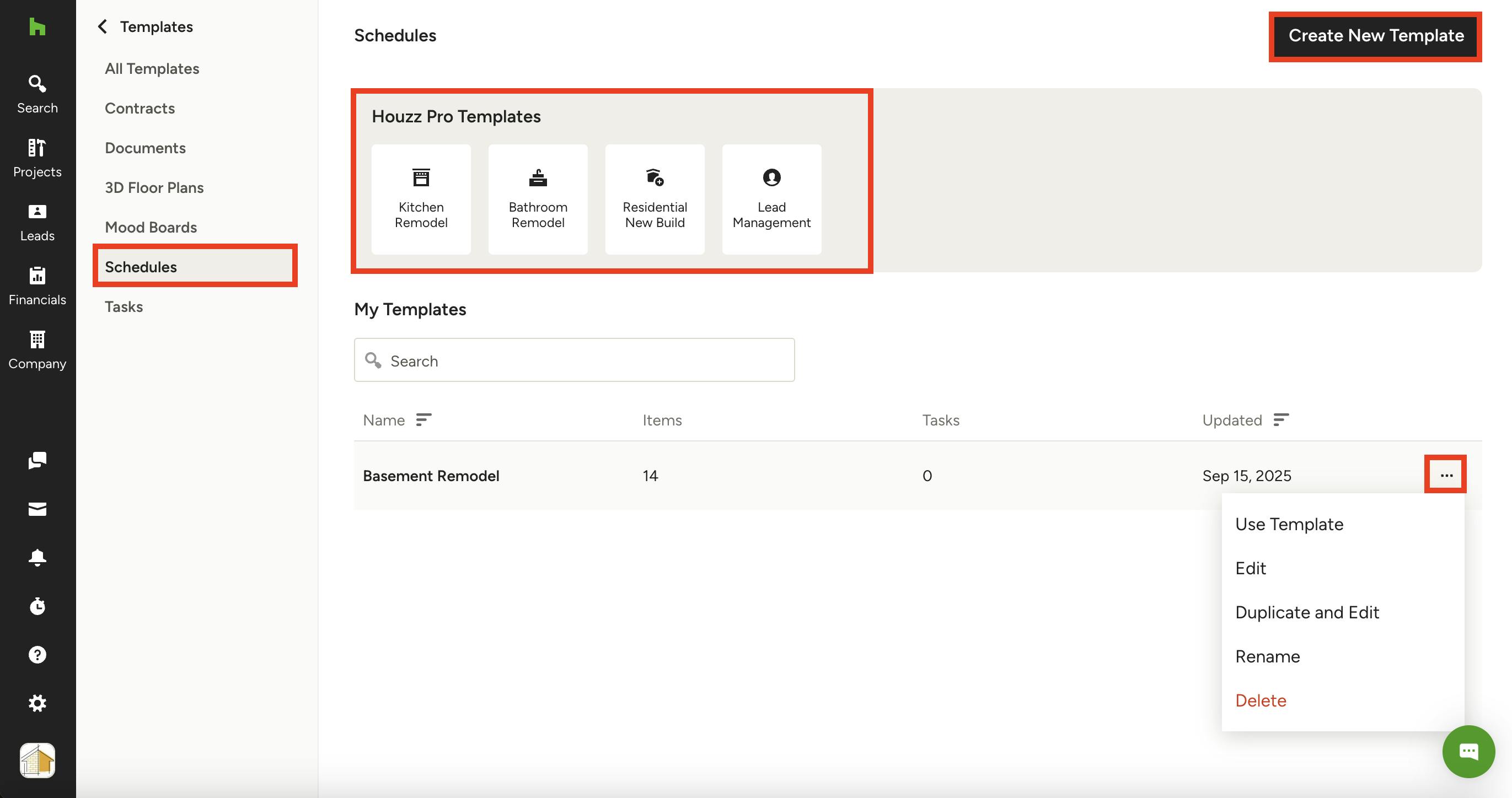Open Financials from the sidebar
The image size is (1512, 798).
pos(37,286)
